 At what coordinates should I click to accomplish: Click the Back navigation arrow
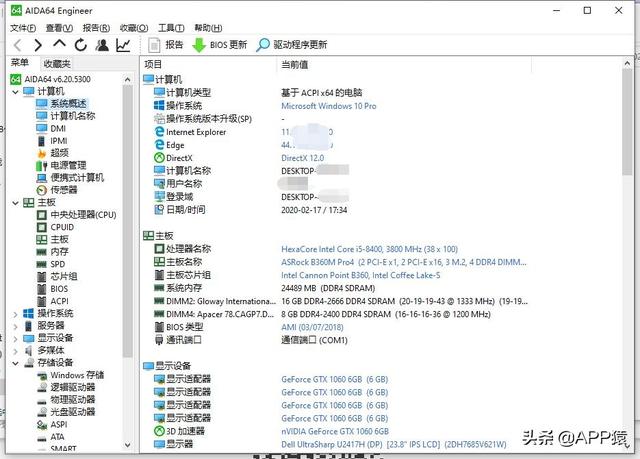tap(18, 45)
